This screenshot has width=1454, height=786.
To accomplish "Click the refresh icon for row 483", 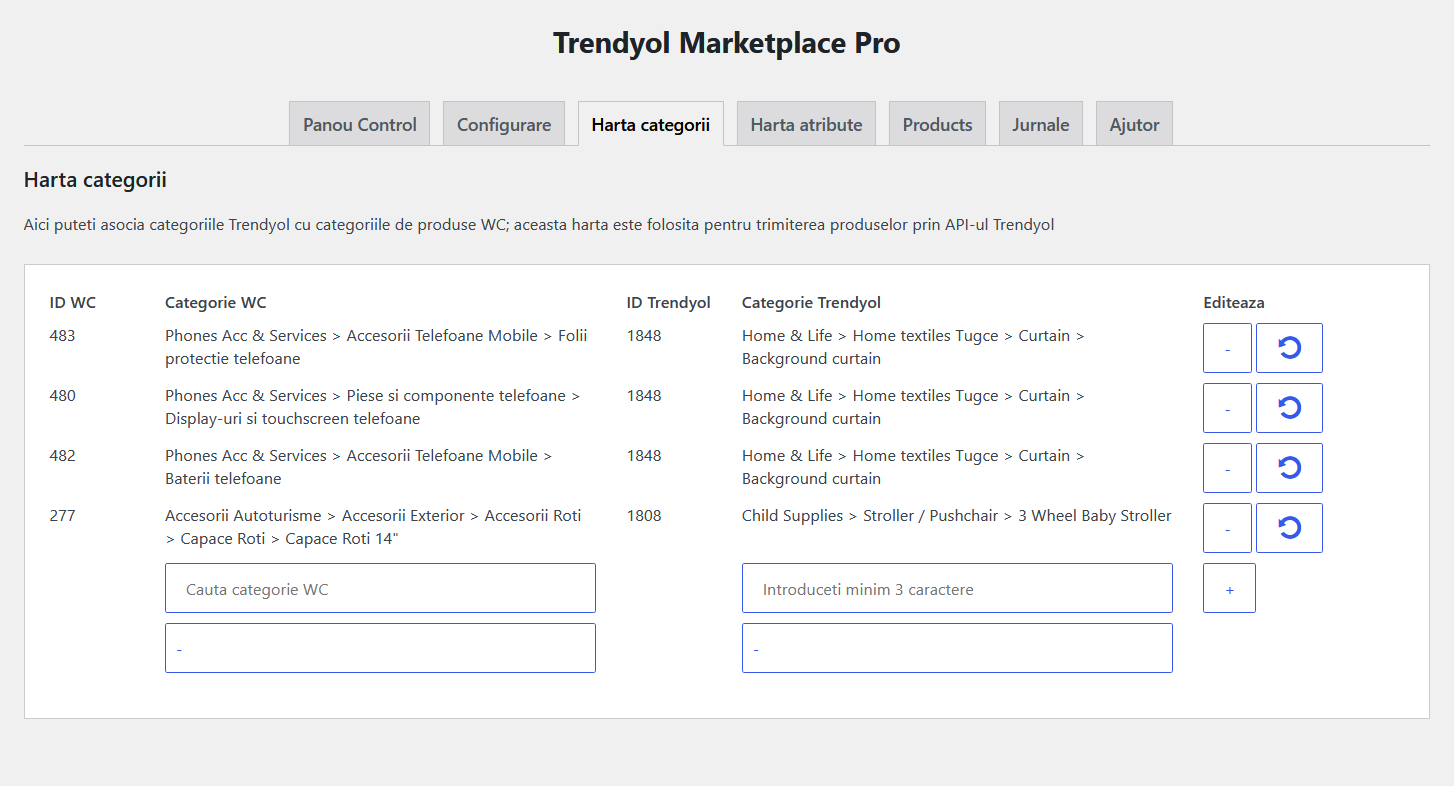I will coord(1289,348).
